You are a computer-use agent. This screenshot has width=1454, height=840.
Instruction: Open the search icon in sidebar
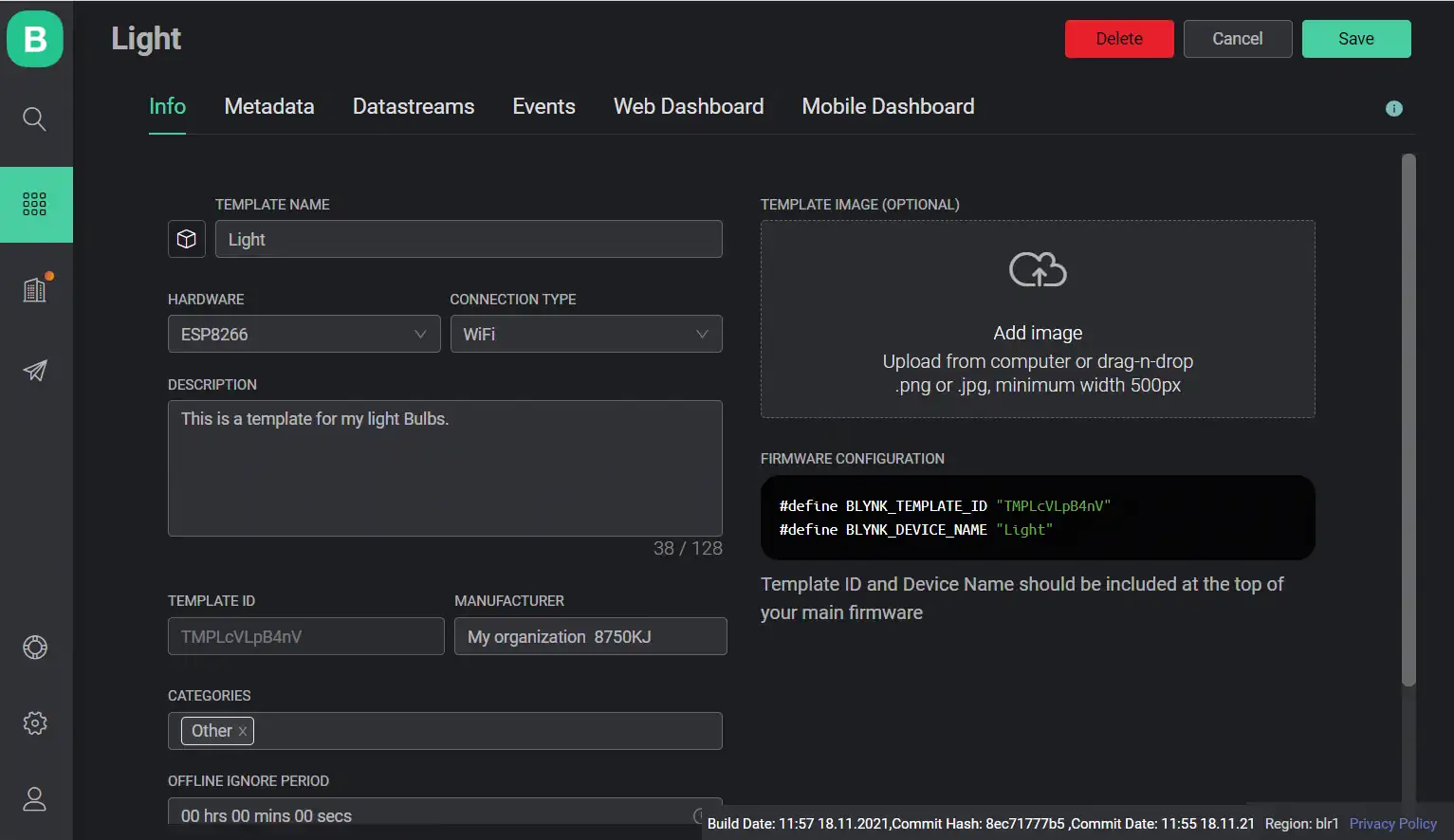coord(34,119)
